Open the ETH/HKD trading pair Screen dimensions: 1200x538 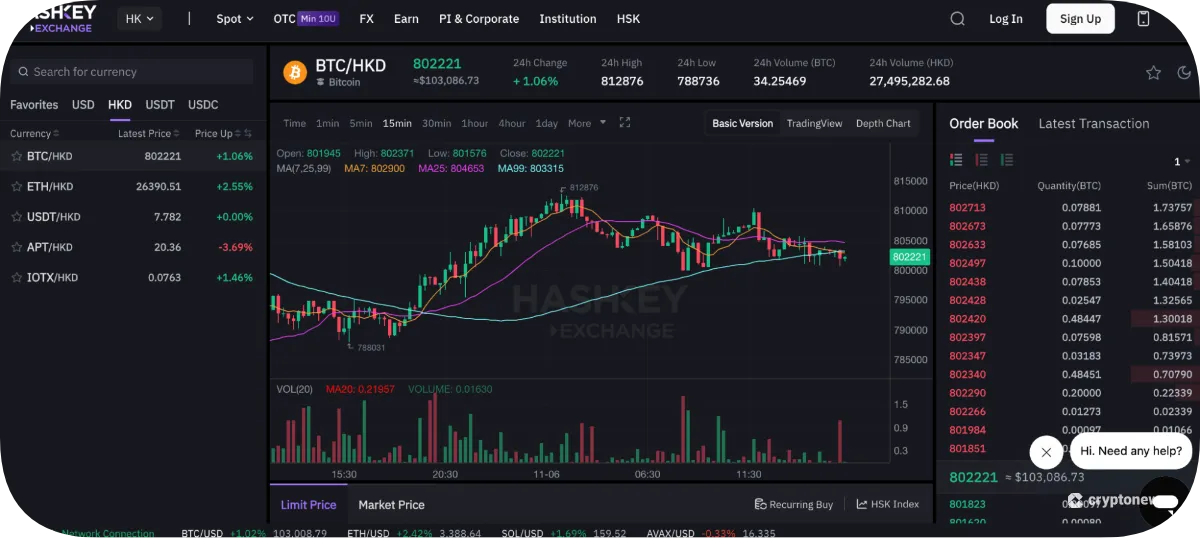[x=133, y=186]
